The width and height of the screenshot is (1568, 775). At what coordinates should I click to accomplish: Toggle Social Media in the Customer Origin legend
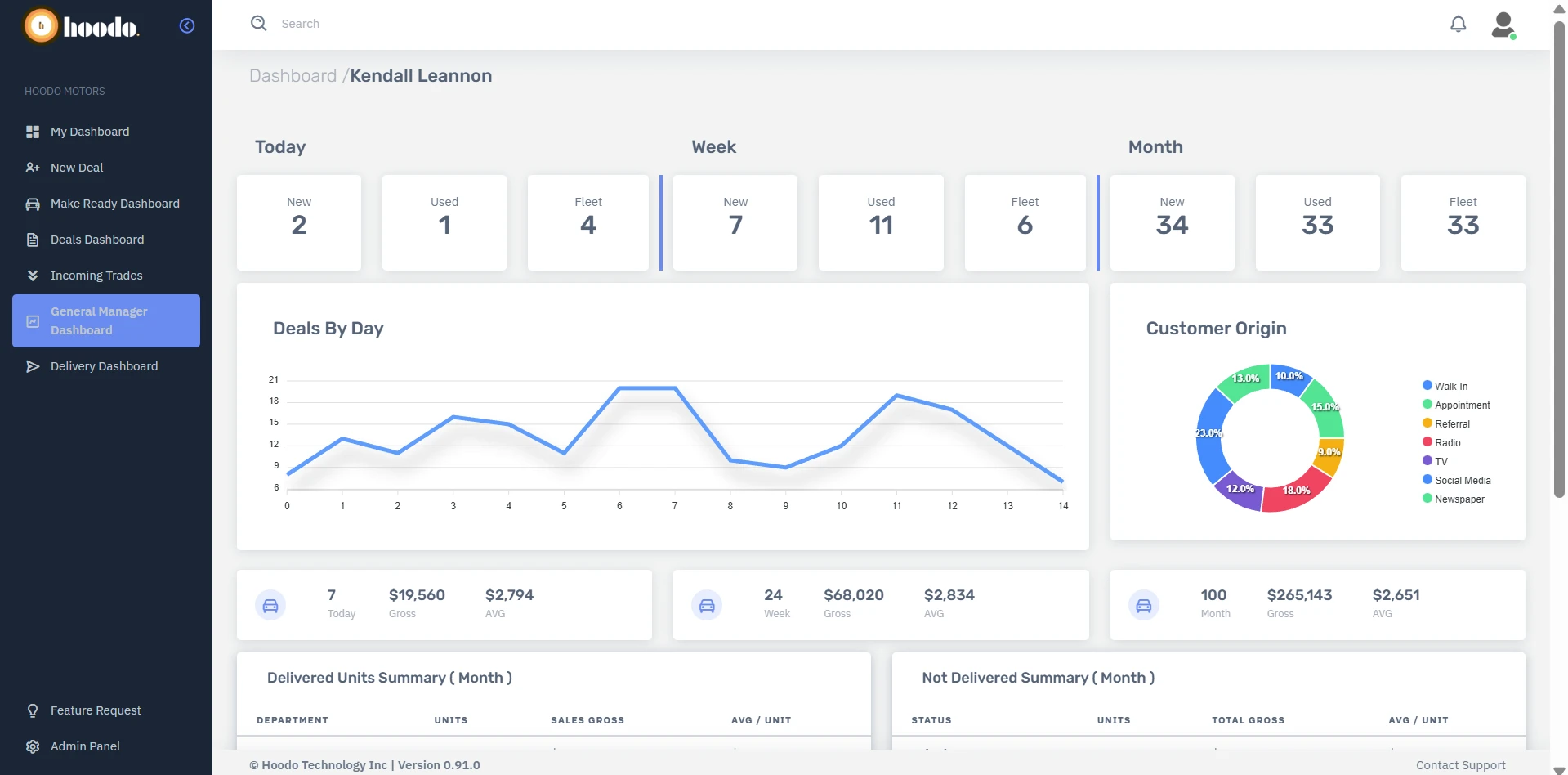1462,480
